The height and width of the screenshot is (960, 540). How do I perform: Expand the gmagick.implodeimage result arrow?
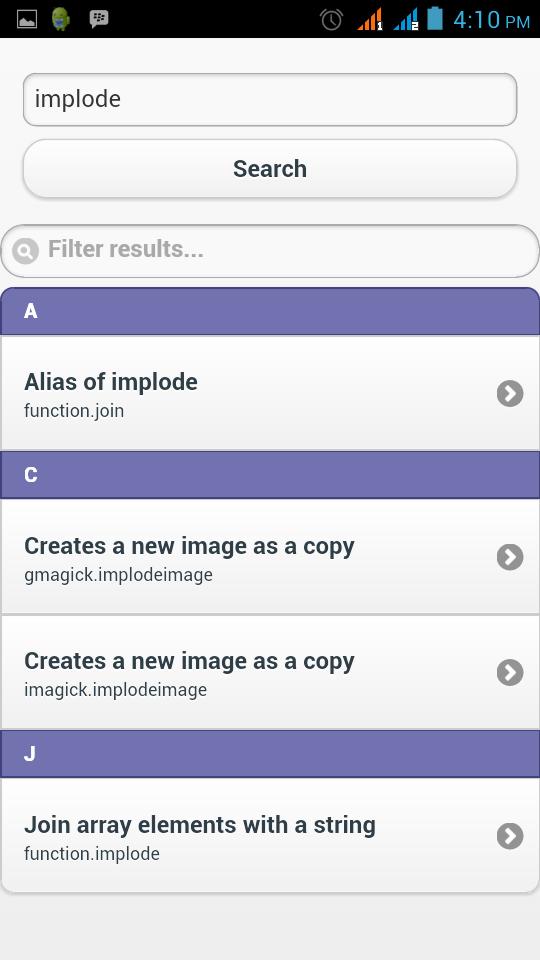510,557
